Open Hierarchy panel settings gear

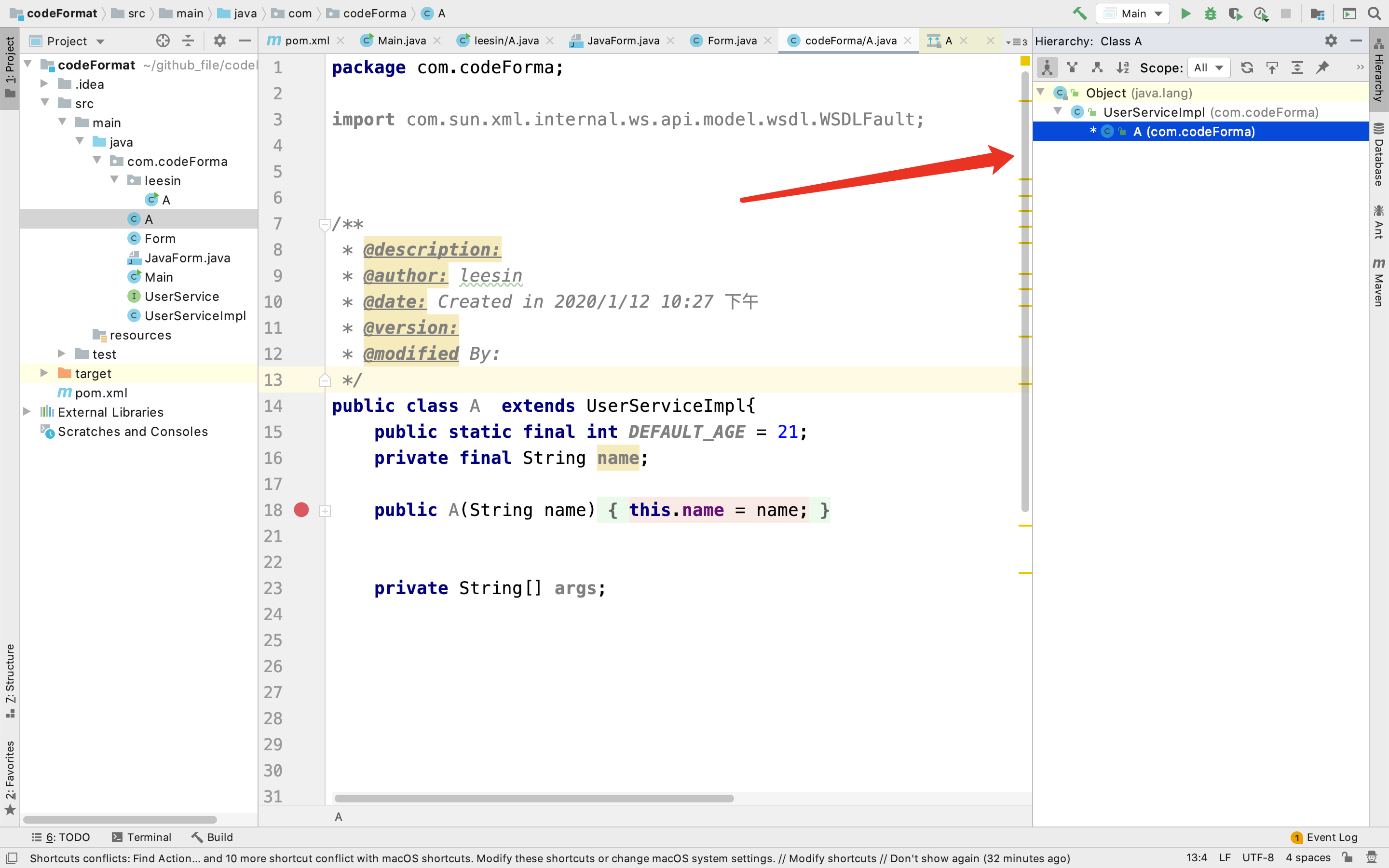tap(1331, 41)
